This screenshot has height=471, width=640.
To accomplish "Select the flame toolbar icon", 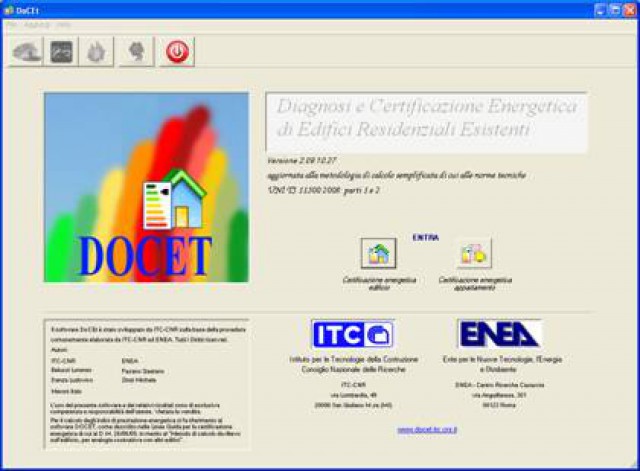I will coord(96,52).
